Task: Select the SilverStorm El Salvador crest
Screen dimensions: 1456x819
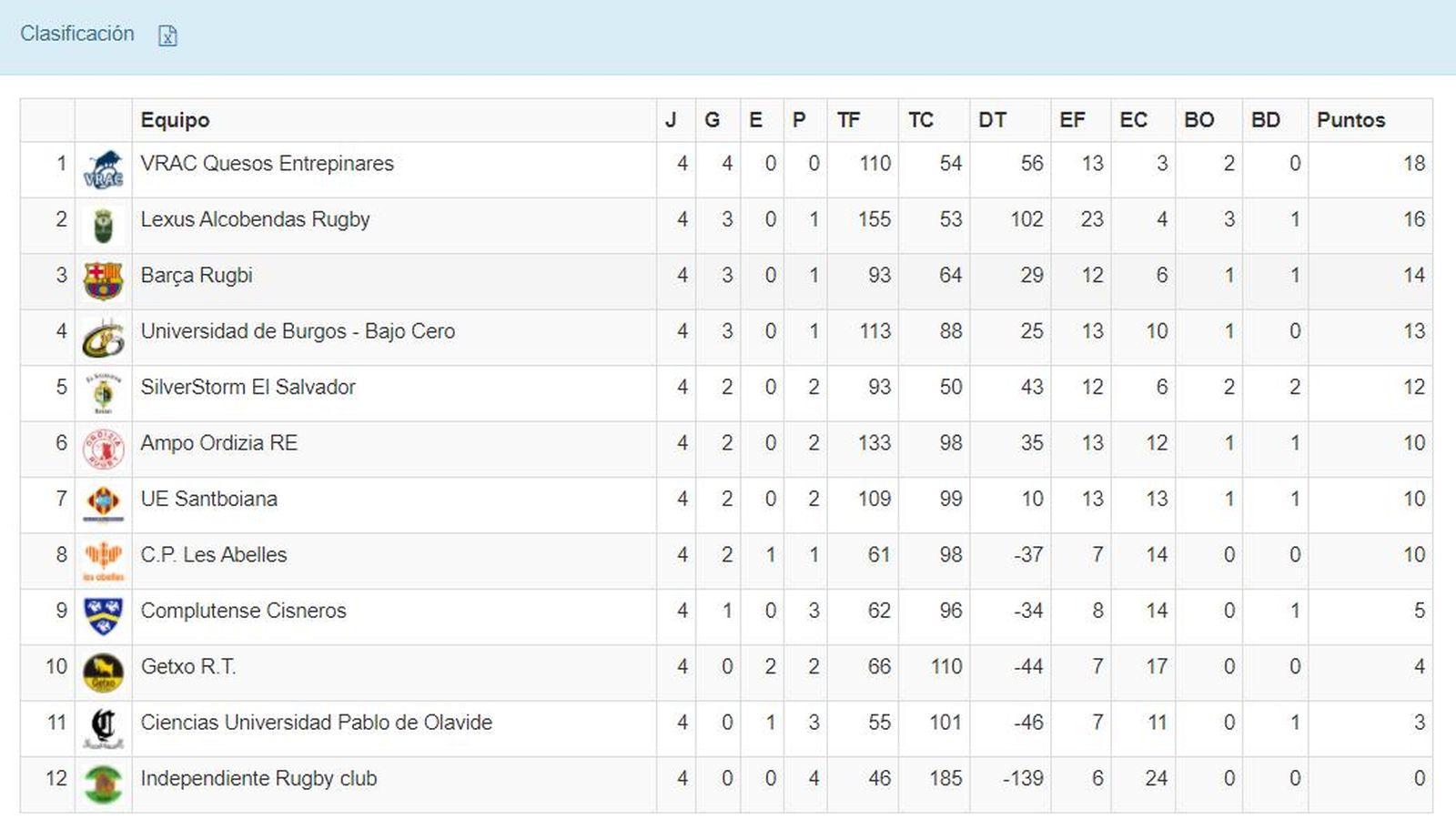Action: [104, 392]
